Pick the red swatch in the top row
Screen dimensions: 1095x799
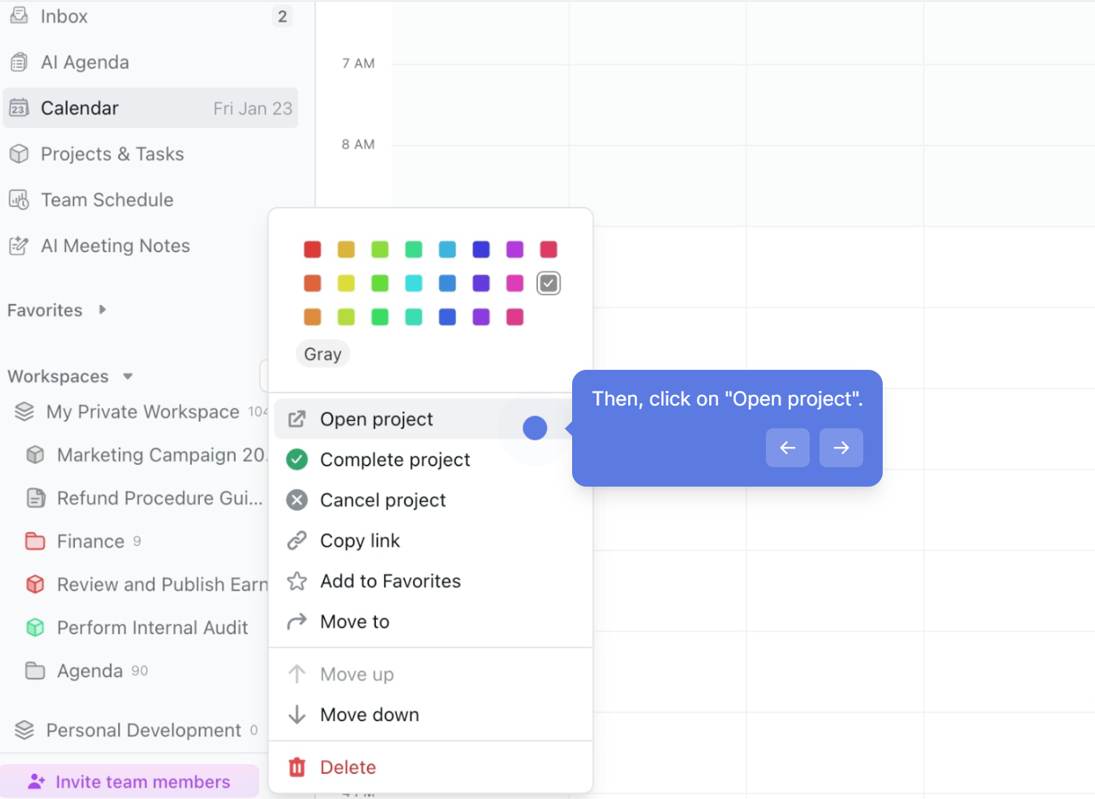(312, 249)
